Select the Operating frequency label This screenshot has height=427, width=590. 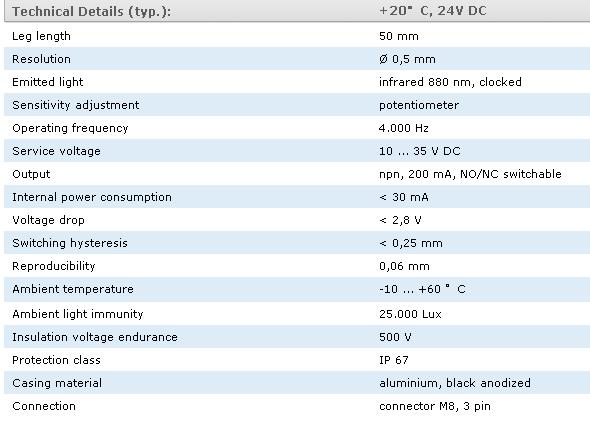tap(70, 128)
